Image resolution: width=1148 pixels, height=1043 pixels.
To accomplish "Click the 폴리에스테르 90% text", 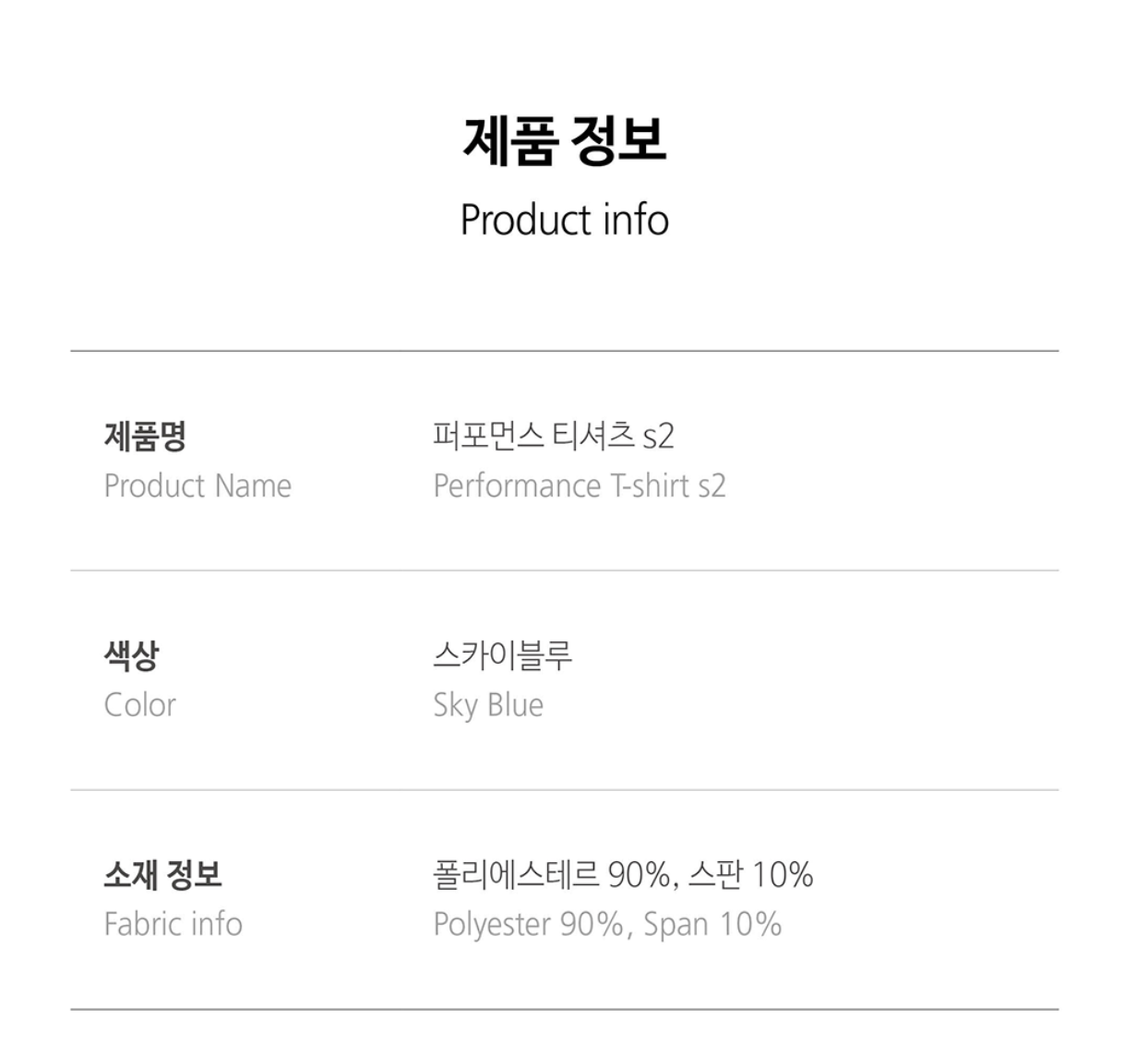I will click(551, 874).
